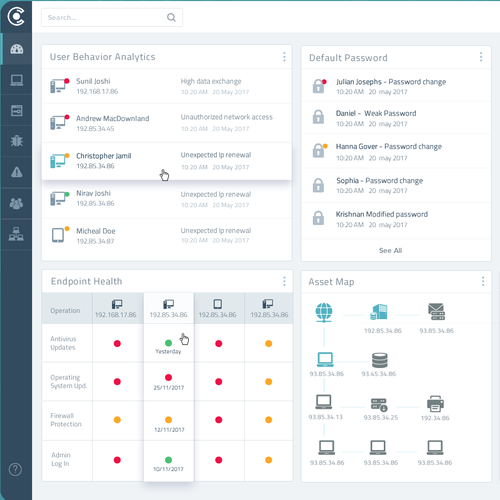500x500 pixels.
Task: Click lock icon for Daniel Weak Password
Action: tap(318, 117)
